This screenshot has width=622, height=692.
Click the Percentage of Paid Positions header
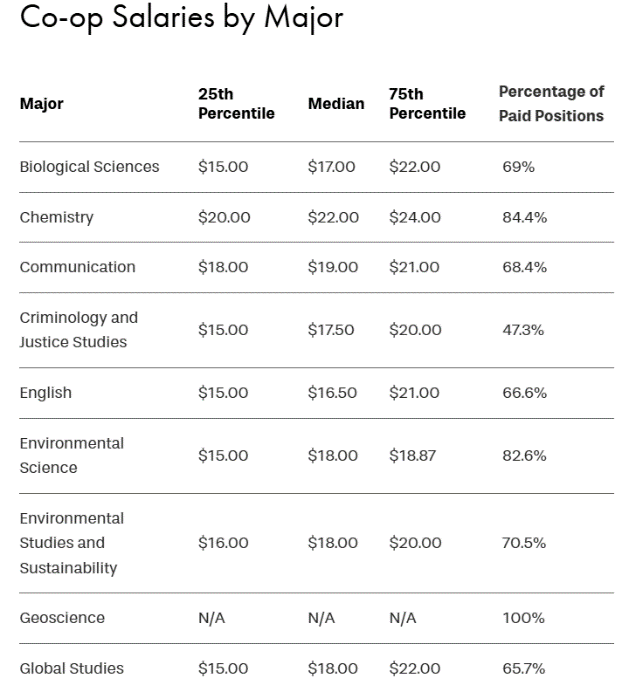pos(551,103)
